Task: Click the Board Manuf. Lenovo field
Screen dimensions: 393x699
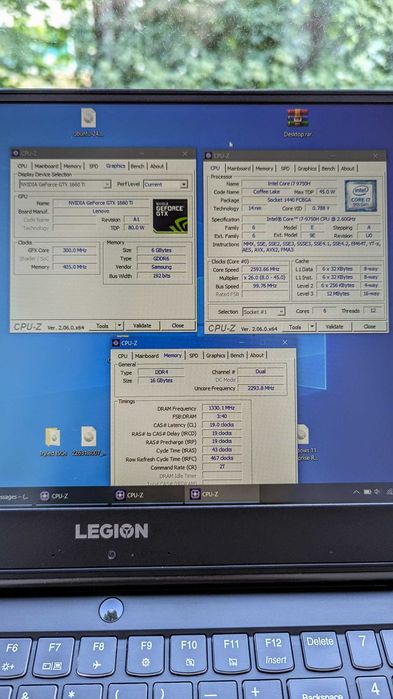Action: click(x=102, y=211)
